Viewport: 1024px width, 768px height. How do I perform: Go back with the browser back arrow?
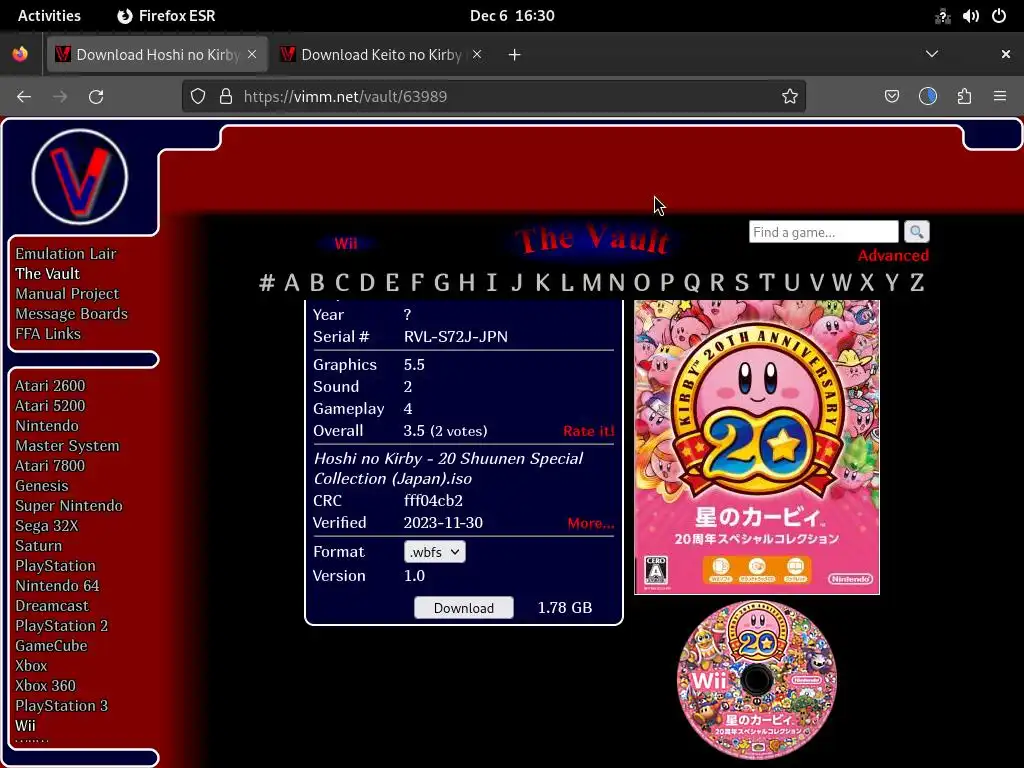24,97
